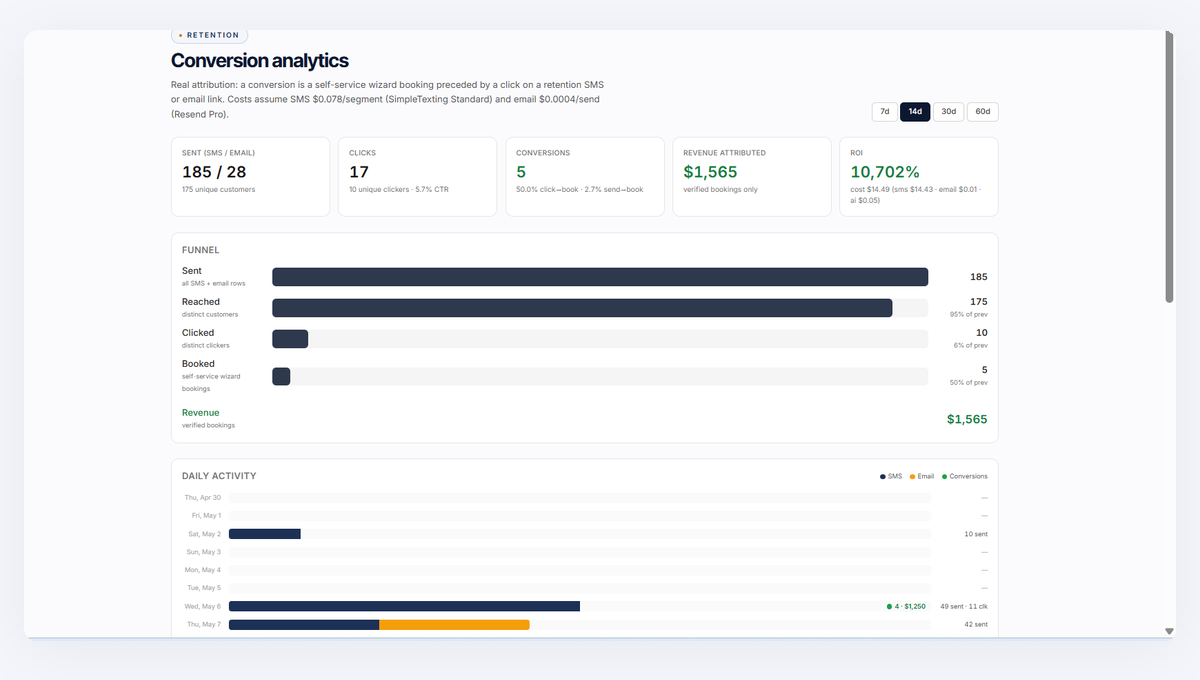Image resolution: width=1200 pixels, height=680 pixels.
Task: Click the '42 sent' label
Action: pos(976,624)
